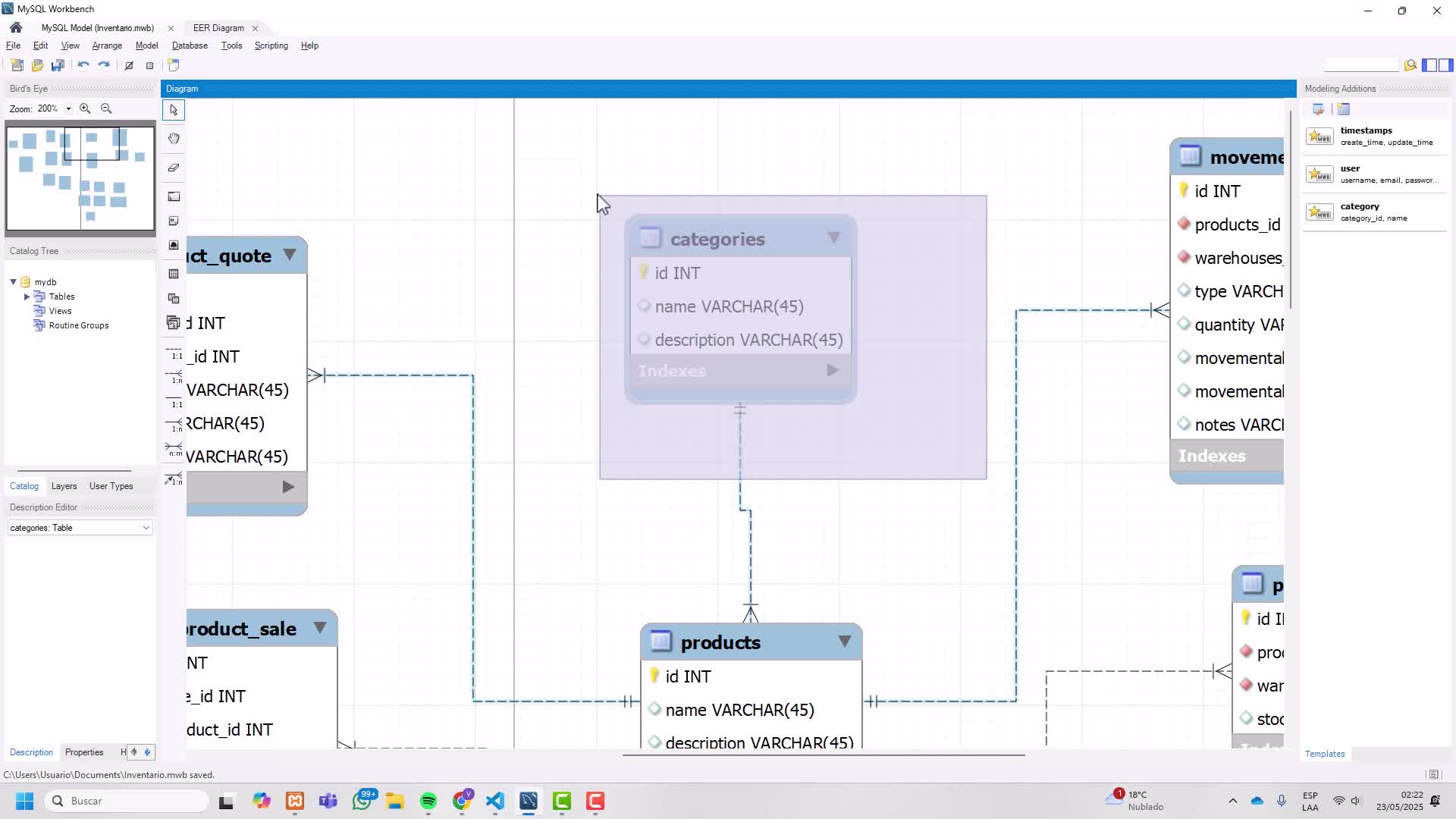Pick the new layer tool
Screen dimensions: 1456x819
pyautogui.click(x=174, y=196)
